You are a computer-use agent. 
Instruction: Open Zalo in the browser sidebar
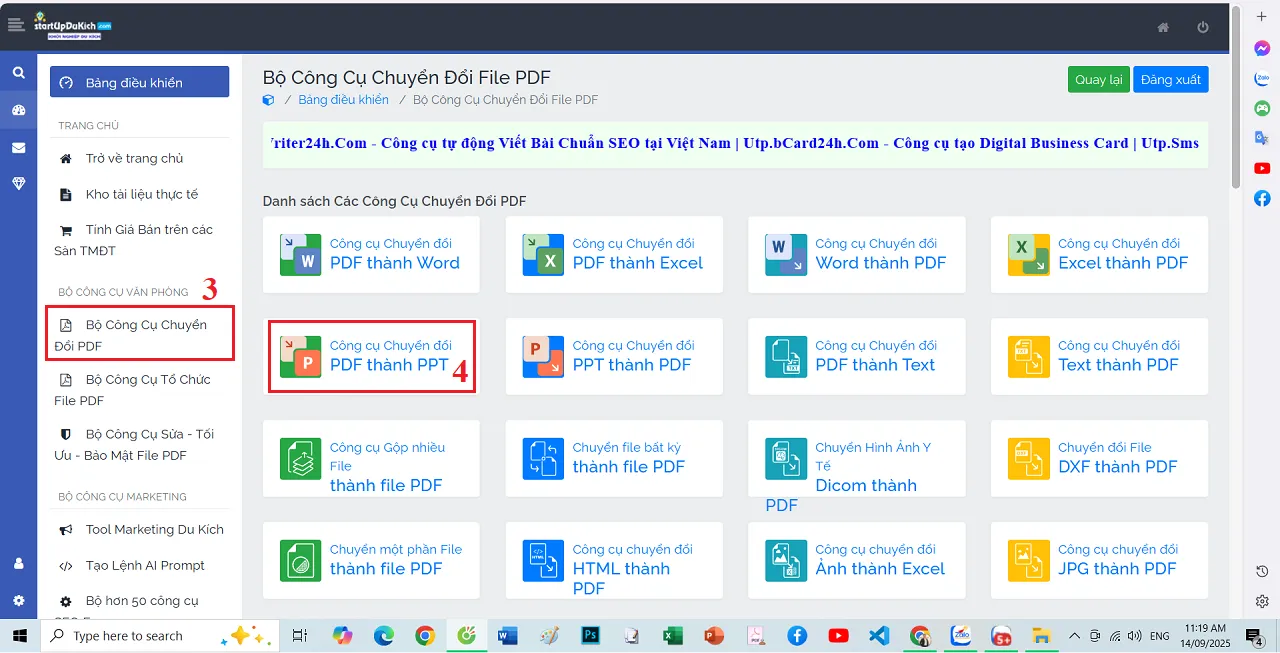click(1262, 78)
